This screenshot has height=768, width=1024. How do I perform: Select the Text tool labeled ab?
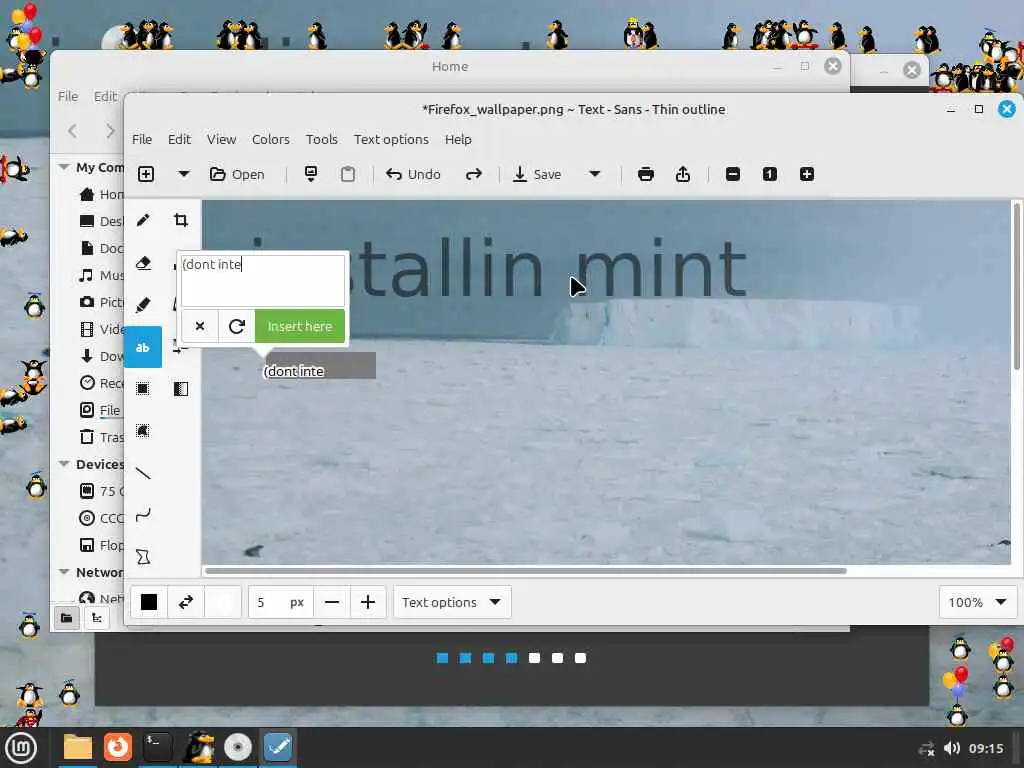click(x=143, y=347)
